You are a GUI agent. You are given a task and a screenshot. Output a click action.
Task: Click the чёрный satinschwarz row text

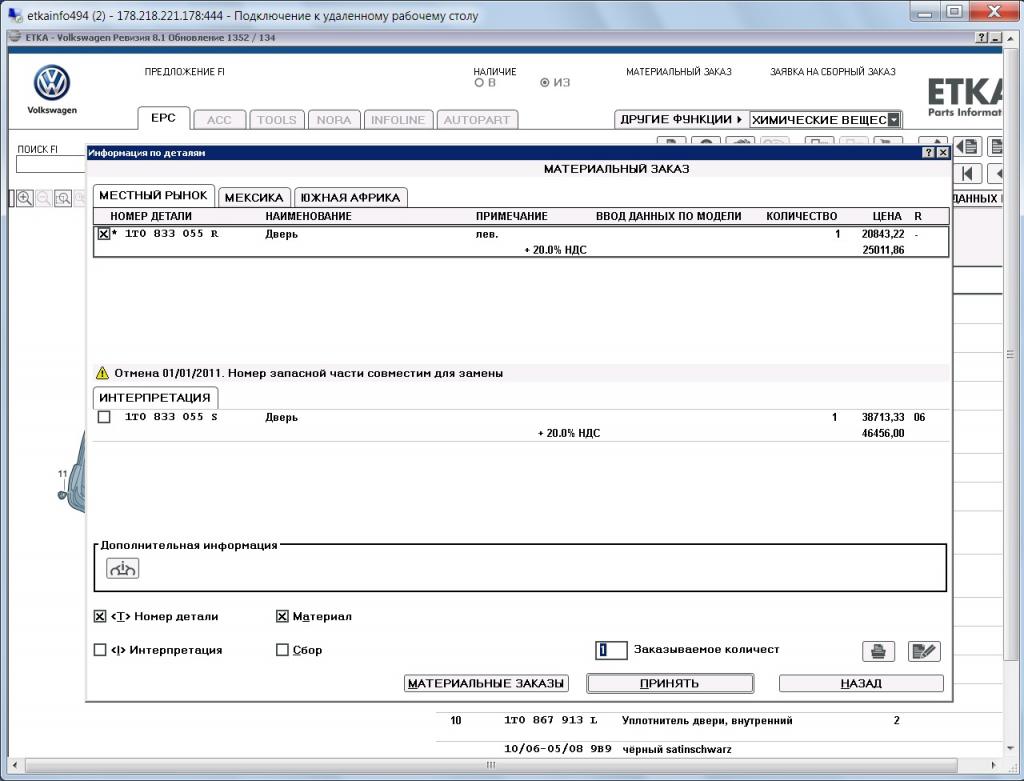tap(677, 749)
